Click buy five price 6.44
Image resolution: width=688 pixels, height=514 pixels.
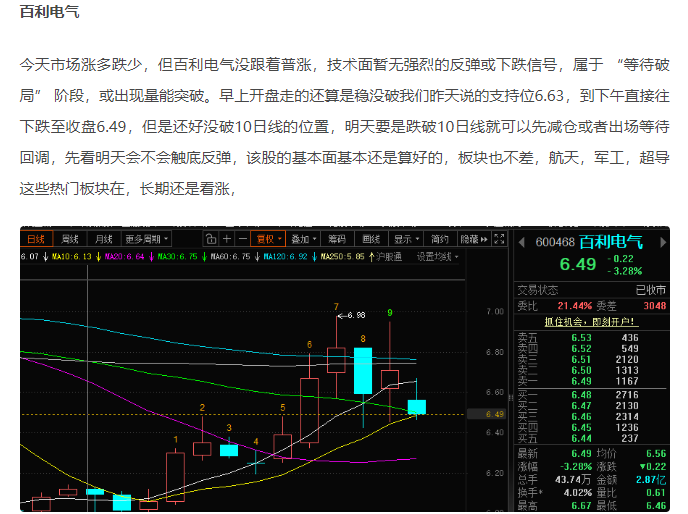click(x=581, y=439)
